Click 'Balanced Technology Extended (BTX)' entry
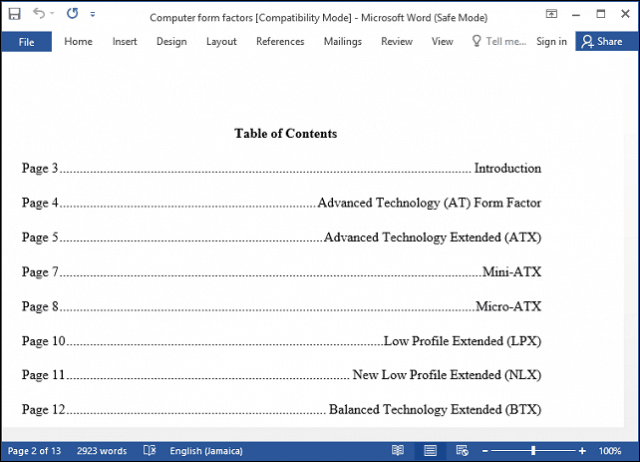 (435, 410)
